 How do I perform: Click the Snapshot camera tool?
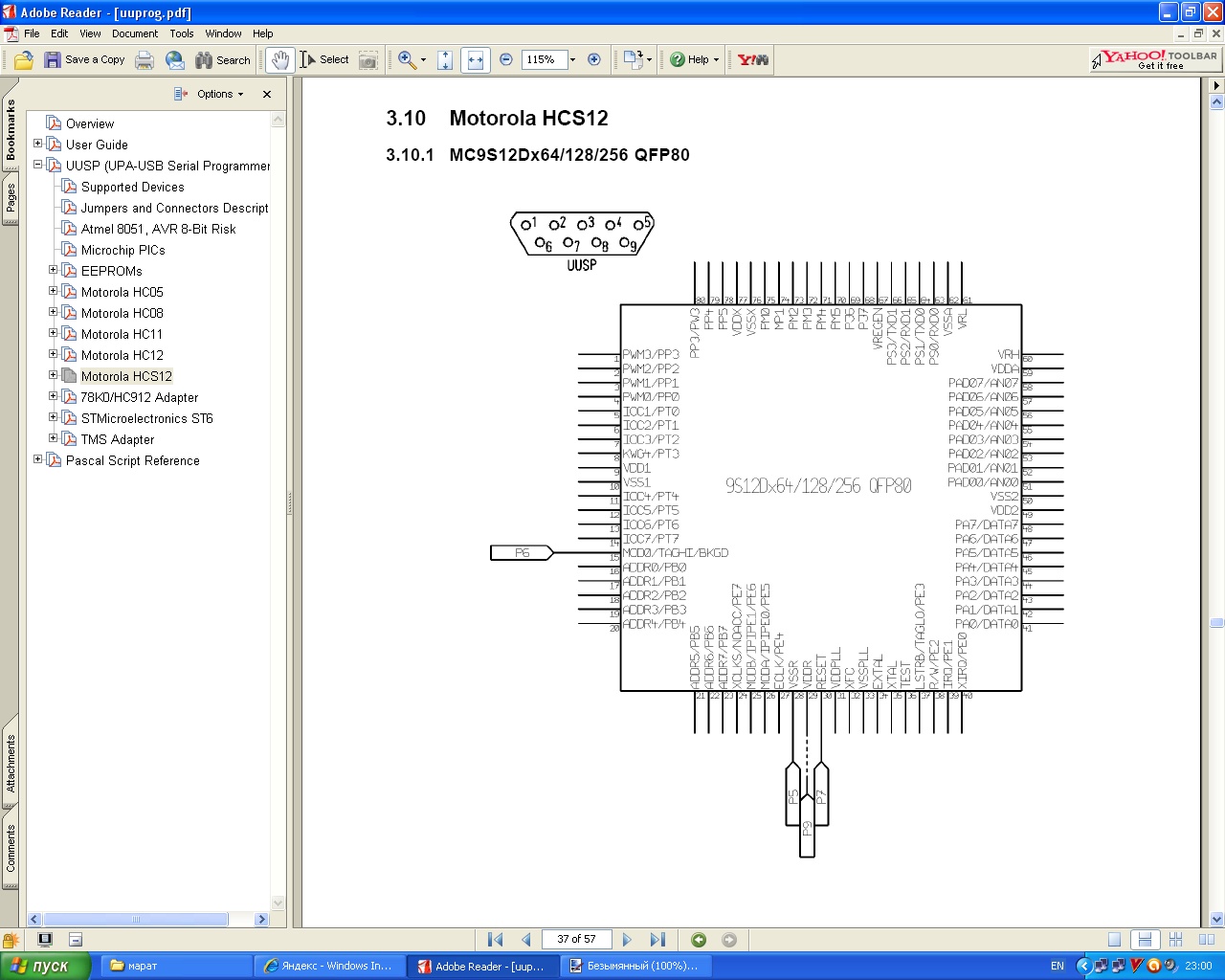(368, 60)
